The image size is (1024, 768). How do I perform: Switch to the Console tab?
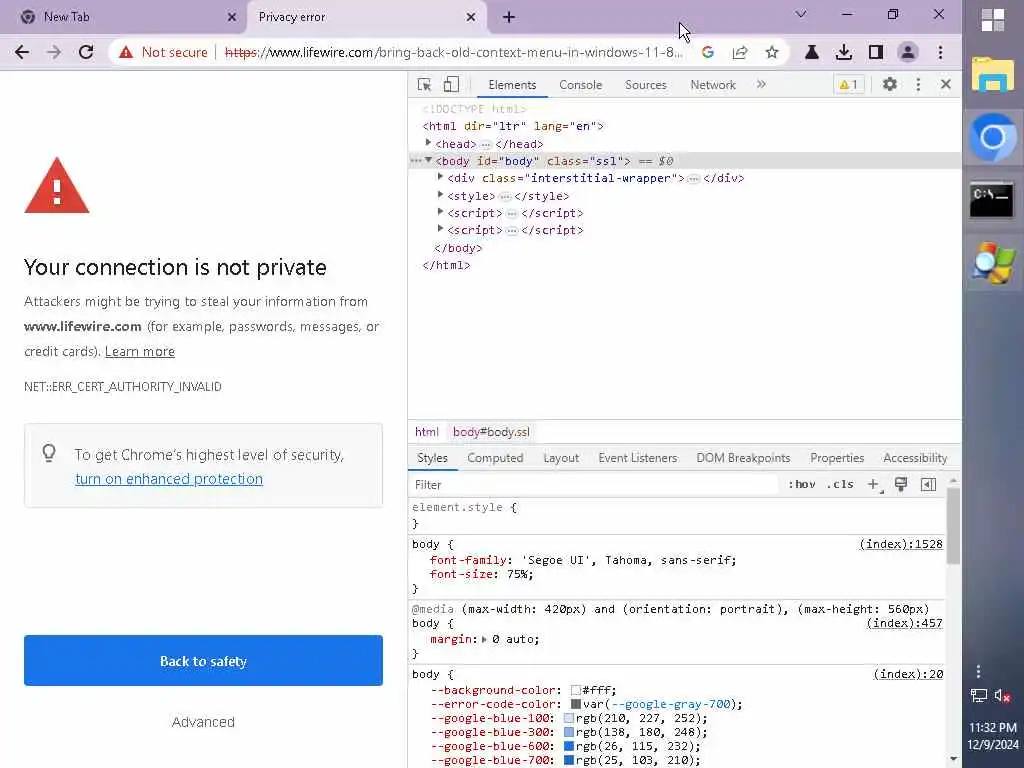(581, 85)
